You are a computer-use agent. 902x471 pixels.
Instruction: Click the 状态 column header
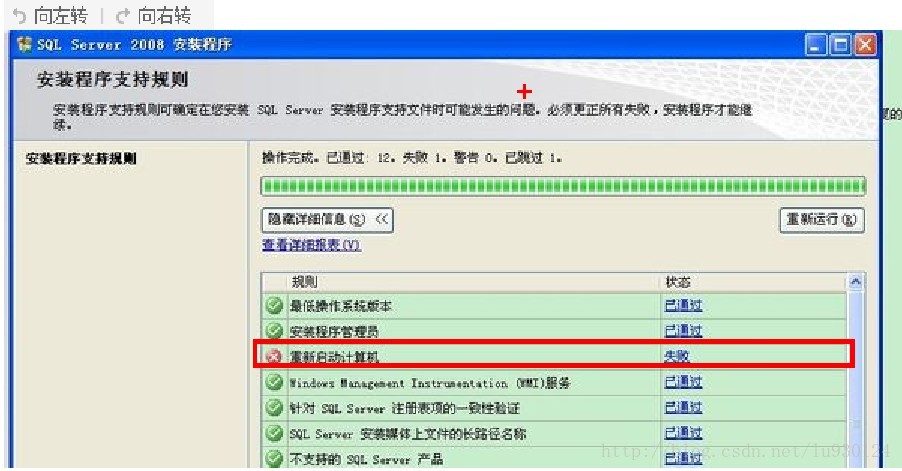pyautogui.click(x=678, y=282)
